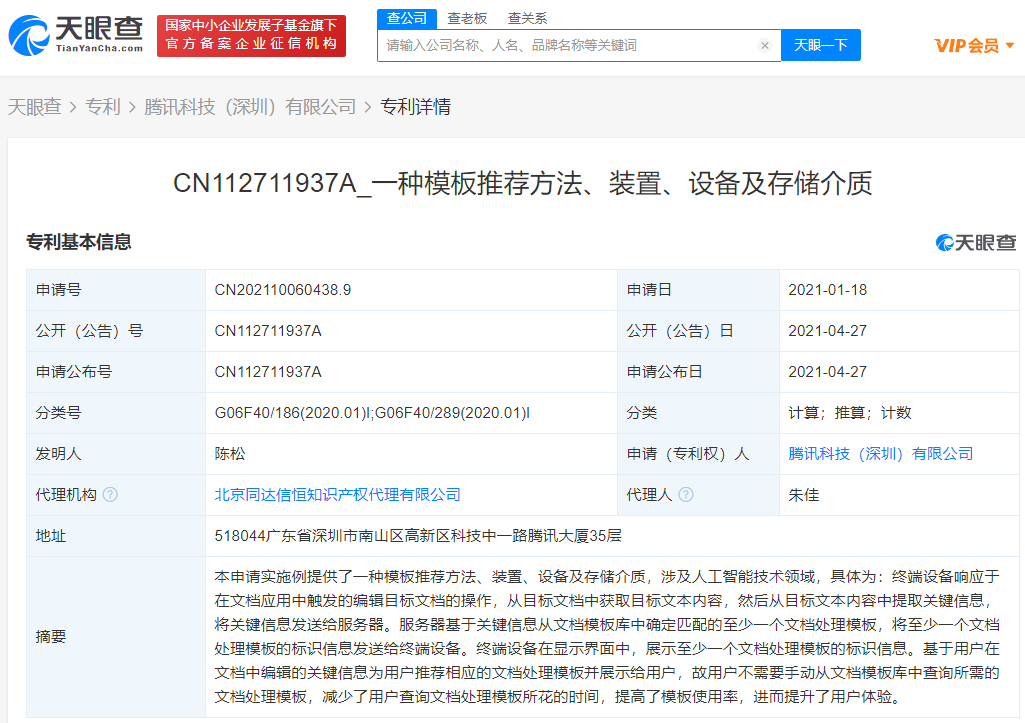Click the 发明人 row label

(x=58, y=454)
